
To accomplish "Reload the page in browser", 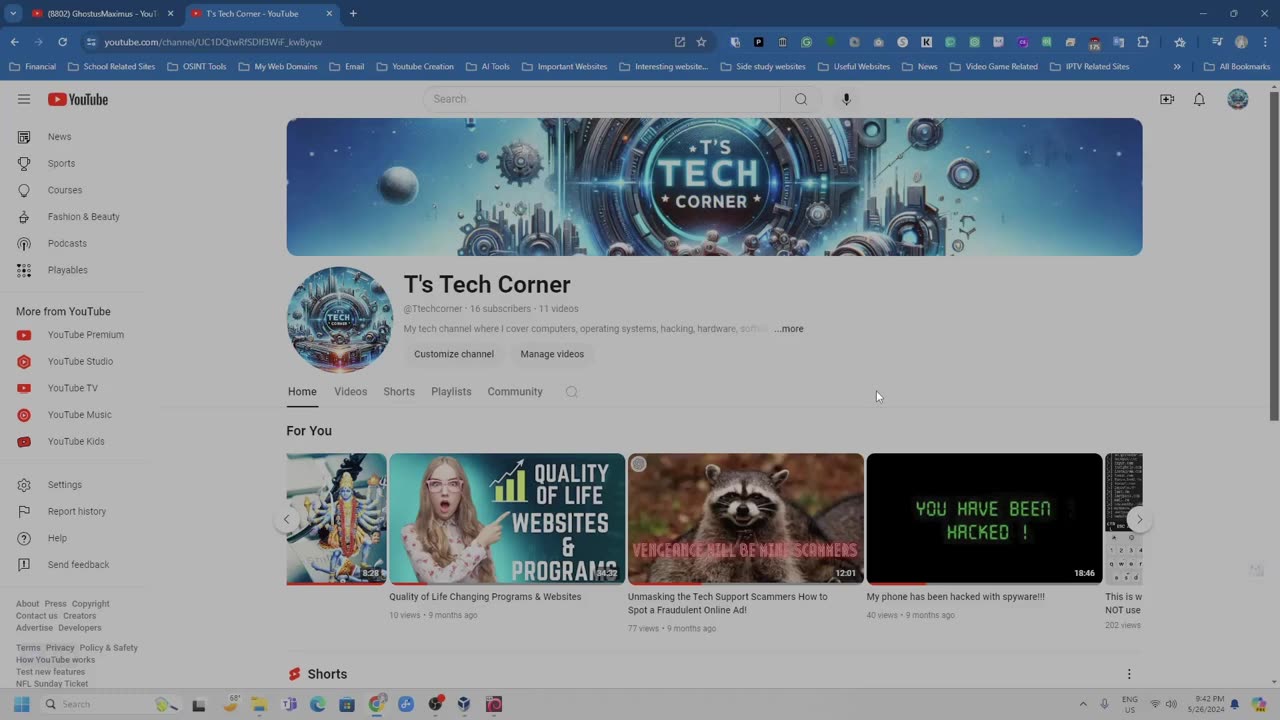I will tap(62, 42).
